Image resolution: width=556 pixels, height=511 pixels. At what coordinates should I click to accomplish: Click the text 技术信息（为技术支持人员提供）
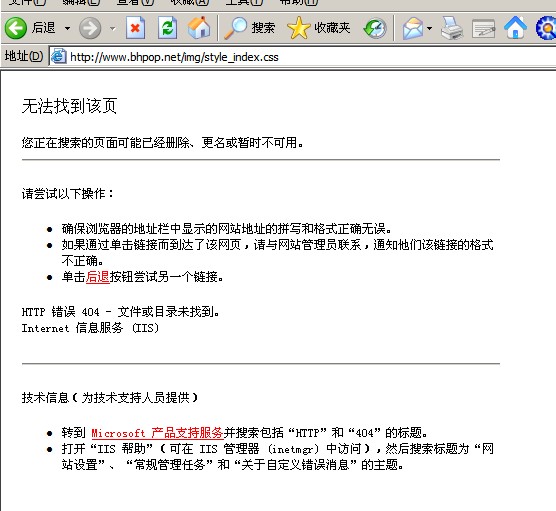pyautogui.click(x=110, y=398)
